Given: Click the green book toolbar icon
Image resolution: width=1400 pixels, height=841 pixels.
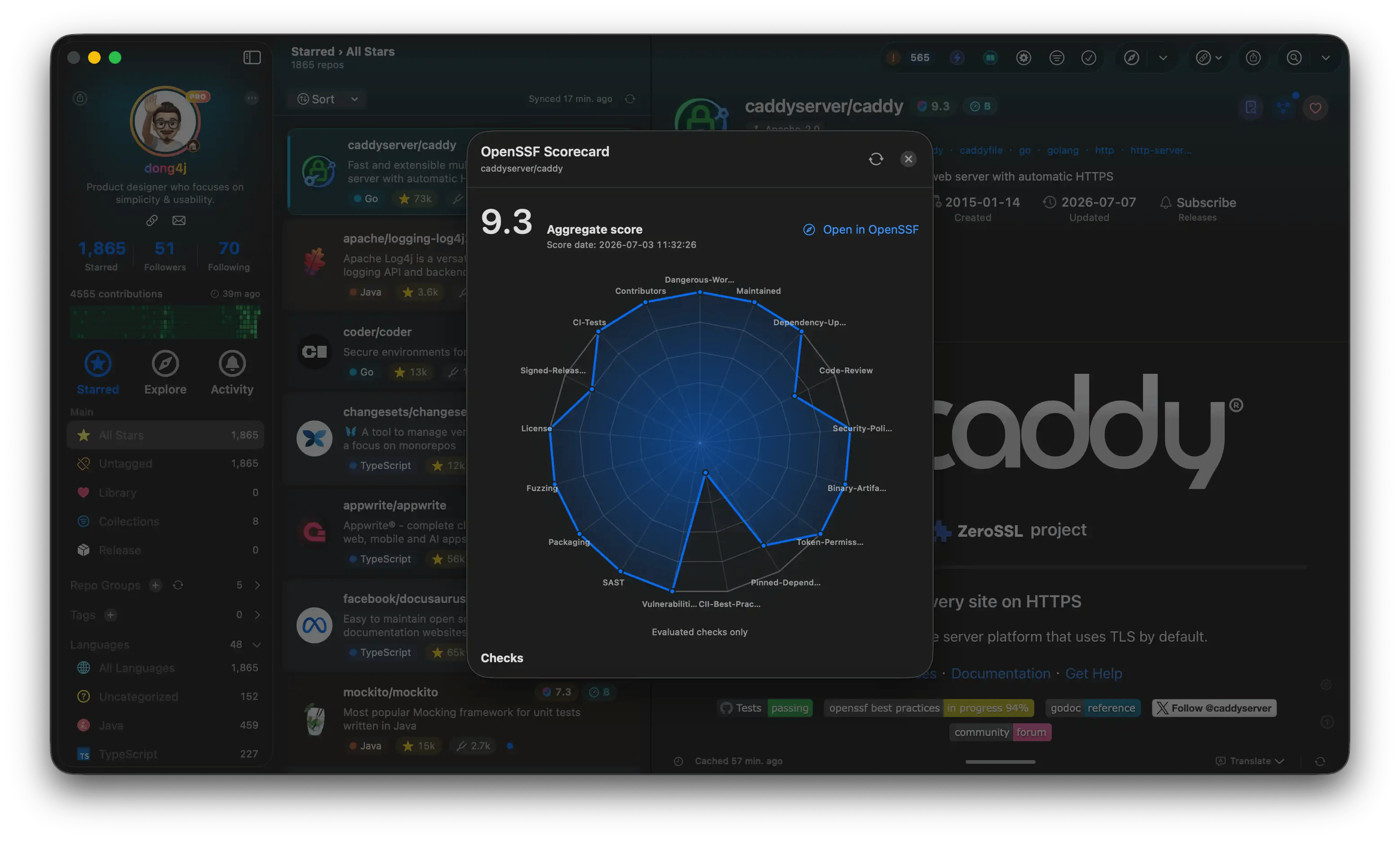Looking at the screenshot, I should pyautogui.click(x=990, y=58).
